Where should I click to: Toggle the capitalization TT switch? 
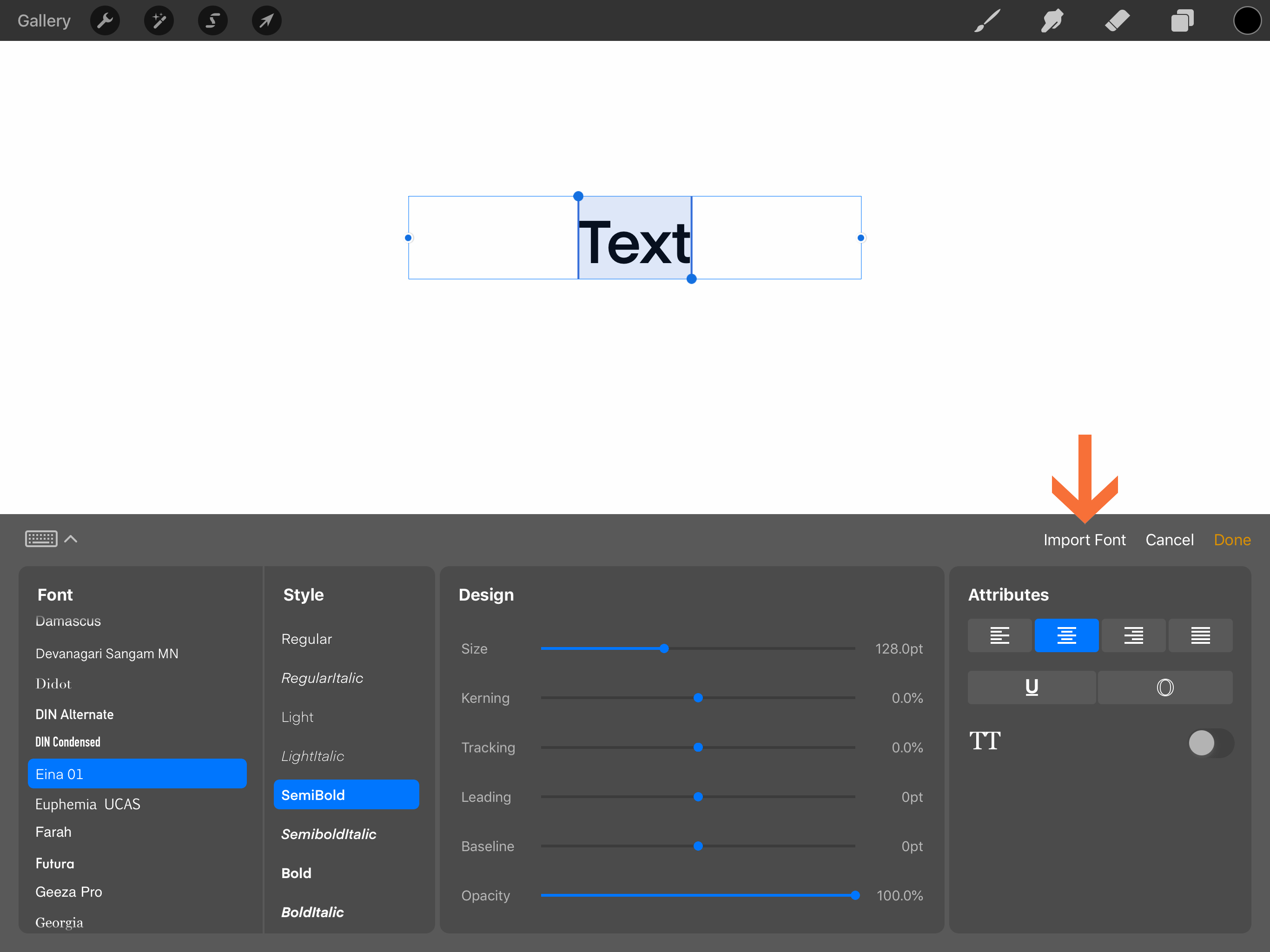[x=1210, y=743]
